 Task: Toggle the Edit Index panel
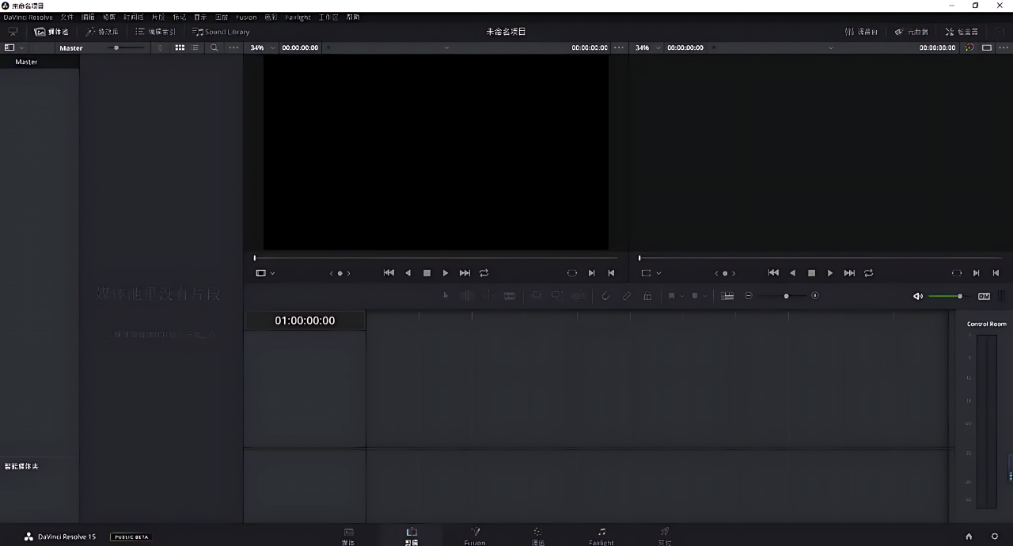(155, 32)
